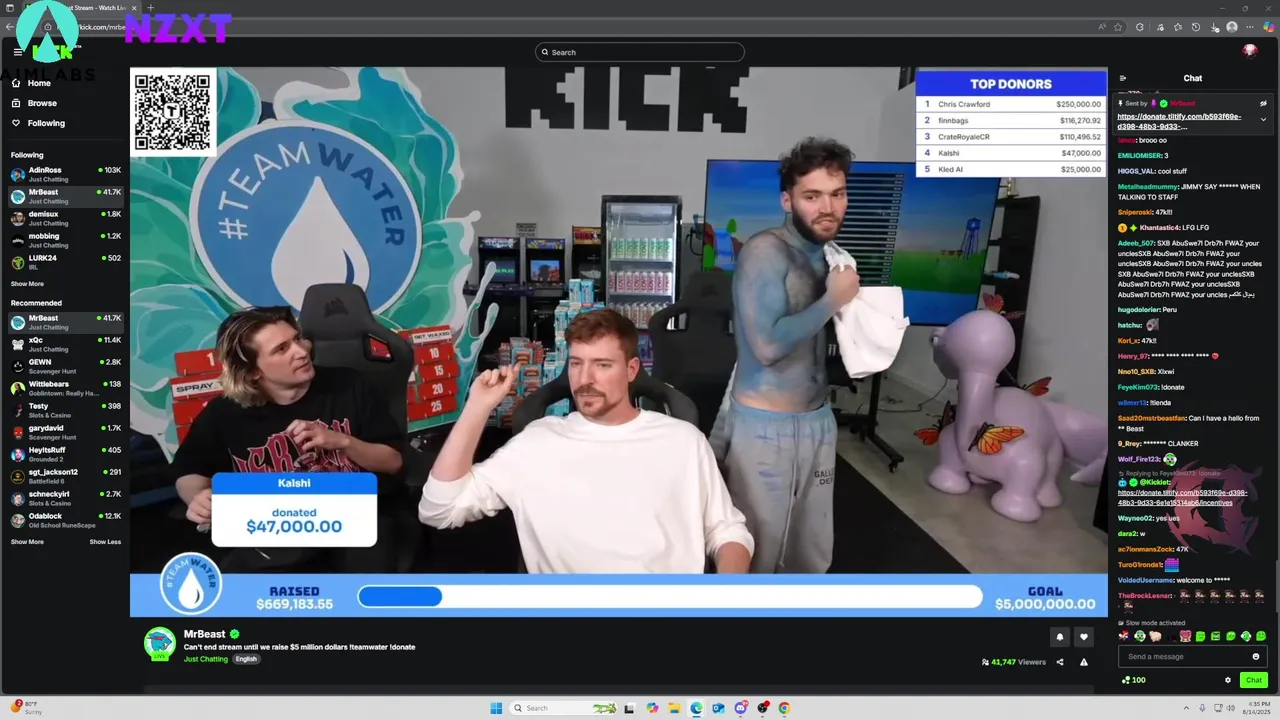Open mobbing channel in Following list
The width and height of the screenshot is (1280, 720).
point(64,240)
